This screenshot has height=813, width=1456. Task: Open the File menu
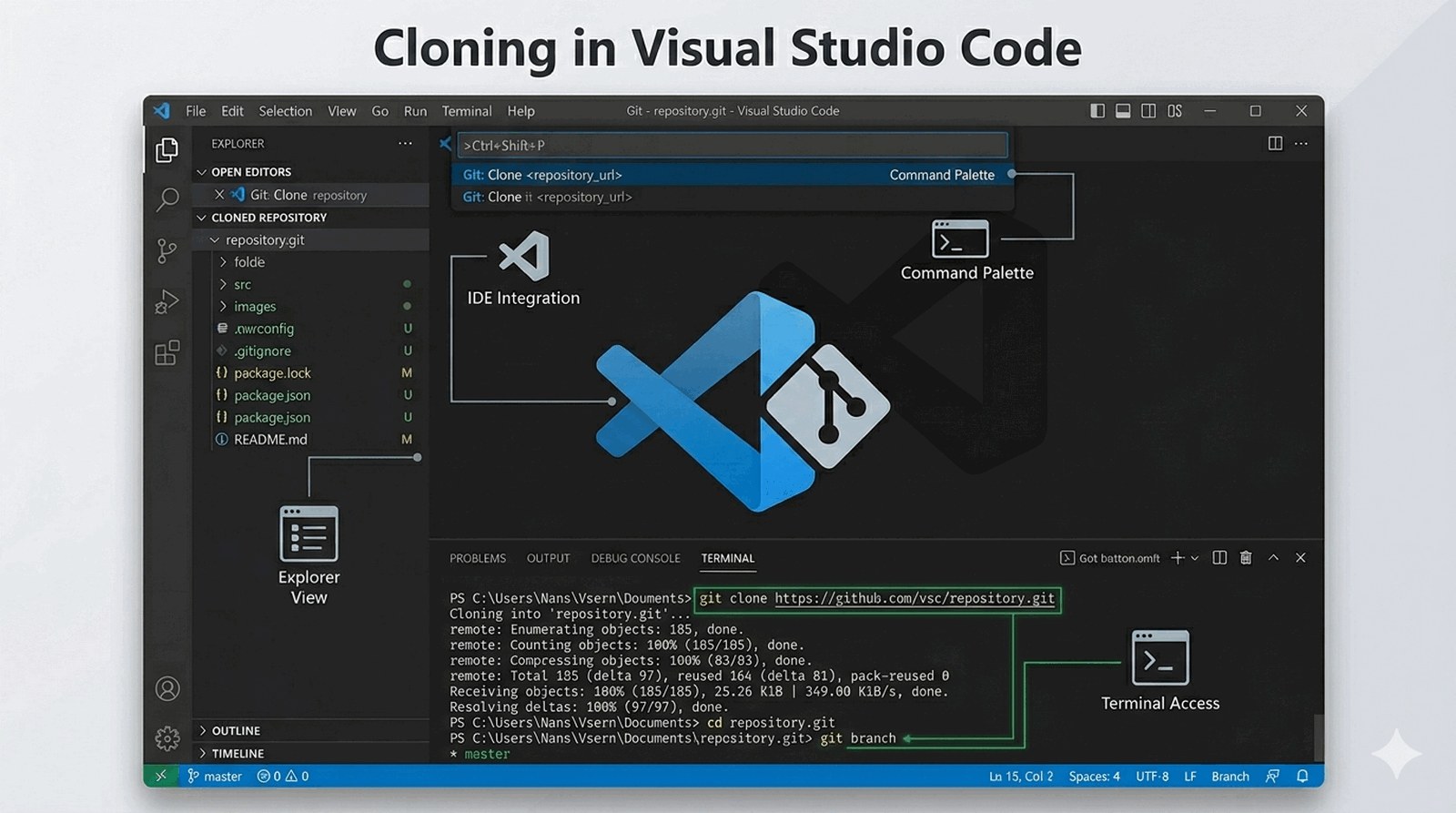click(196, 111)
